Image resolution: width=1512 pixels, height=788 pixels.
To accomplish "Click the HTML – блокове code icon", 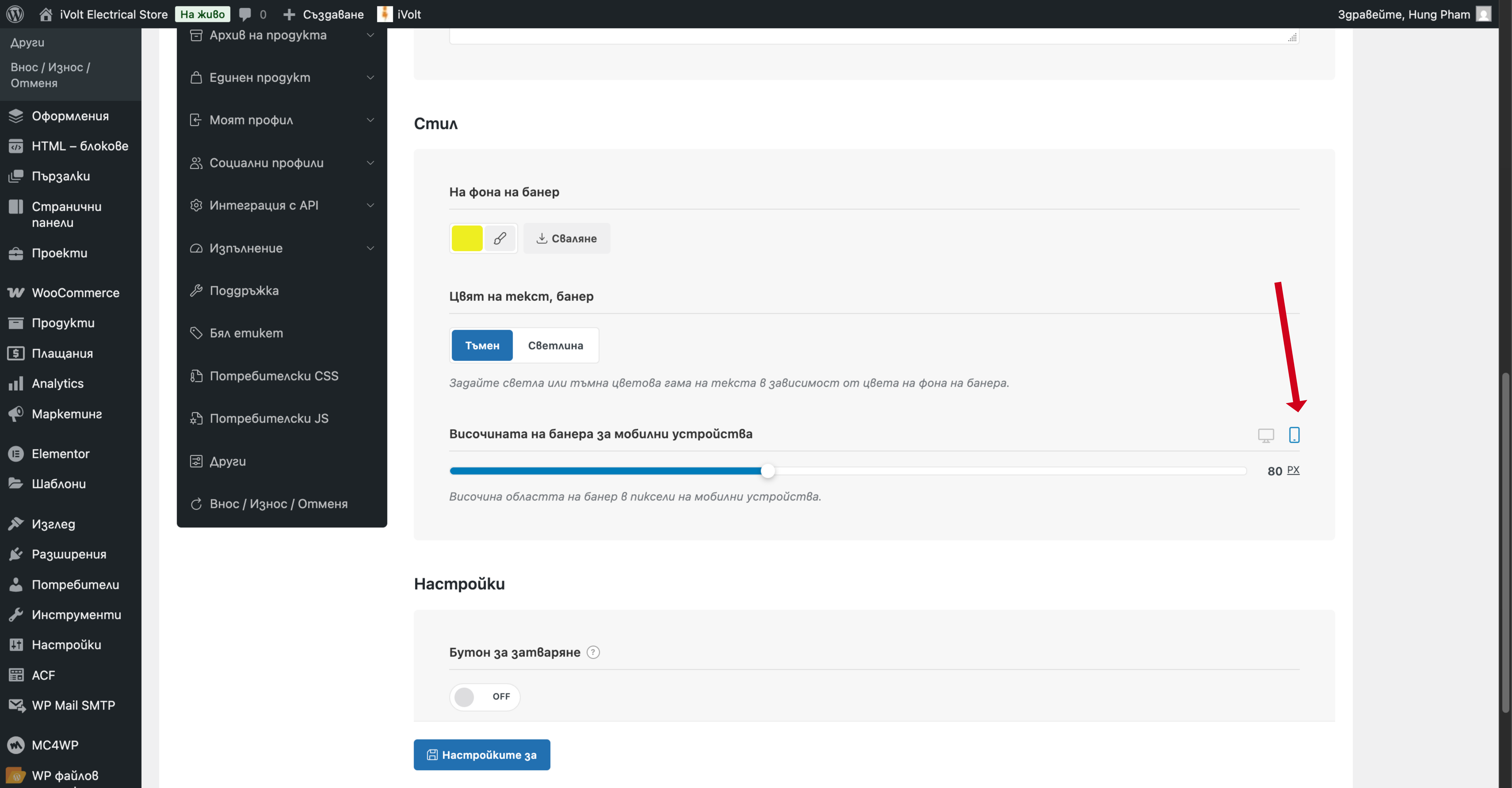I will tap(16, 146).
